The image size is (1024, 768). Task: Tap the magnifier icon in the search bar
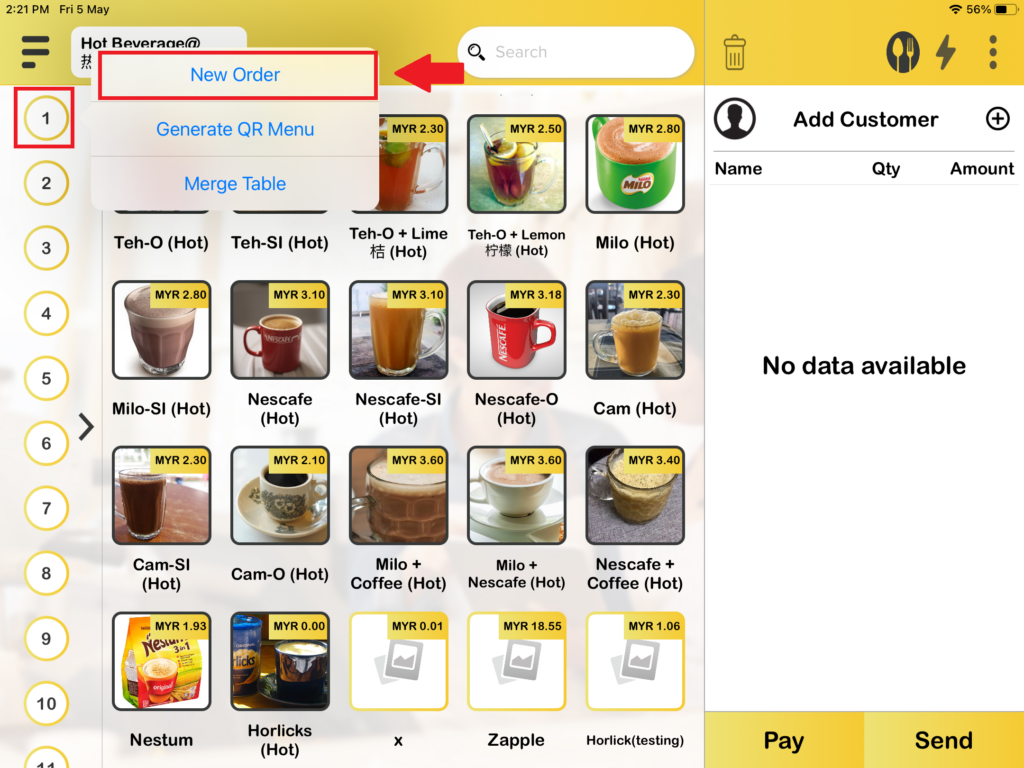pyautogui.click(x=477, y=52)
